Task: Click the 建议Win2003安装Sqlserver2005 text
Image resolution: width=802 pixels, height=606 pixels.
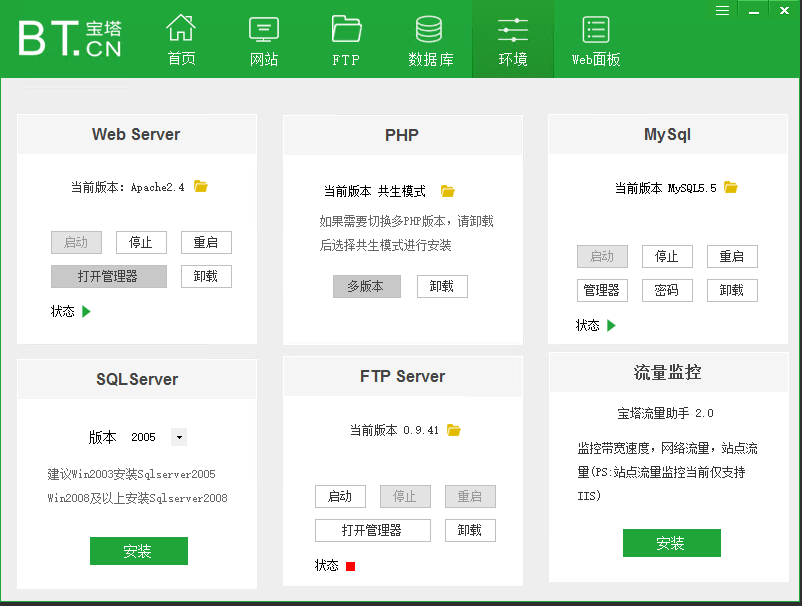Action: (x=131, y=474)
